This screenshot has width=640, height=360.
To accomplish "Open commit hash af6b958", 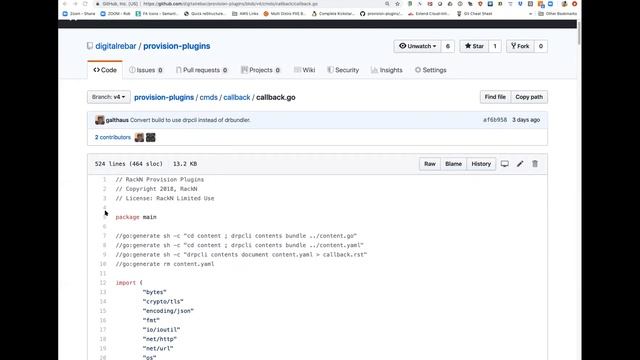I will click(495, 120).
